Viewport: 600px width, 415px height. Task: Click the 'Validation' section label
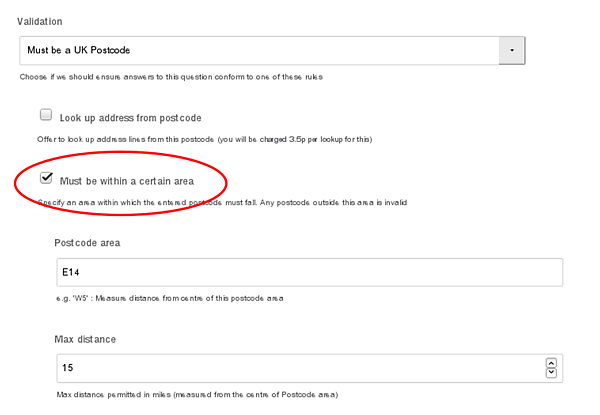43,20
